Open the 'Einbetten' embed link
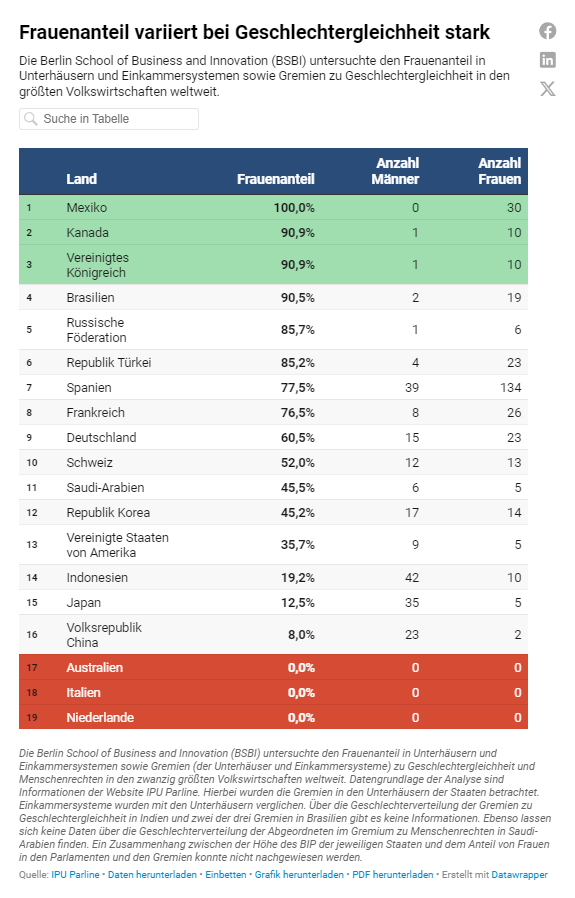 point(226,875)
